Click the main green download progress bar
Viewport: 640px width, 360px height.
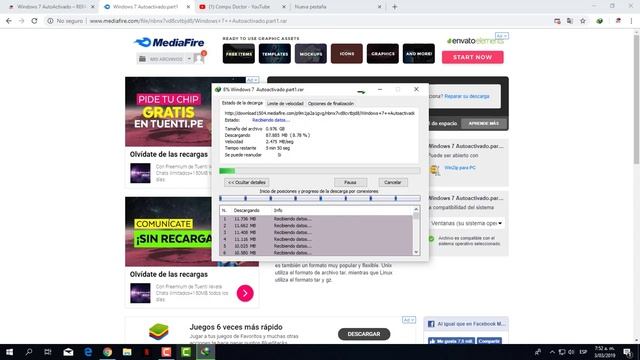(x=320, y=171)
